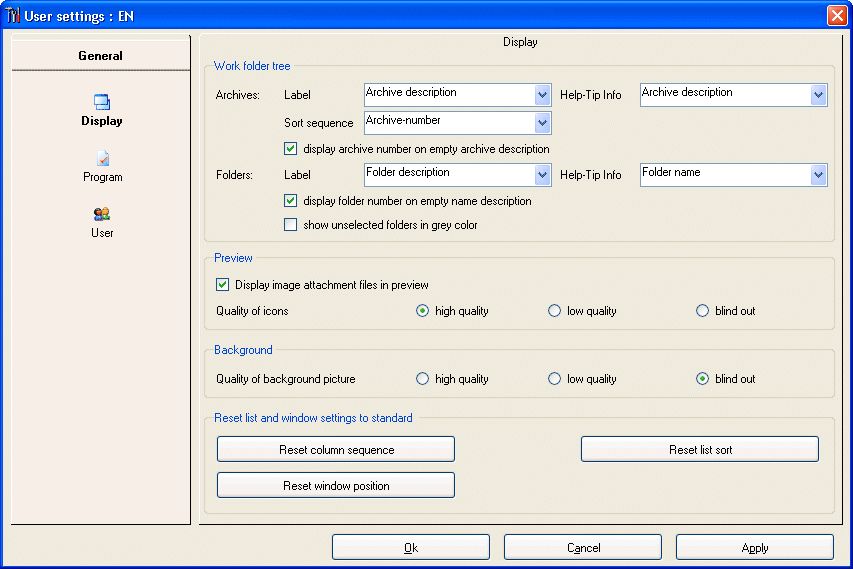
Task: Click Apply to save settings
Action: pyautogui.click(x=755, y=547)
